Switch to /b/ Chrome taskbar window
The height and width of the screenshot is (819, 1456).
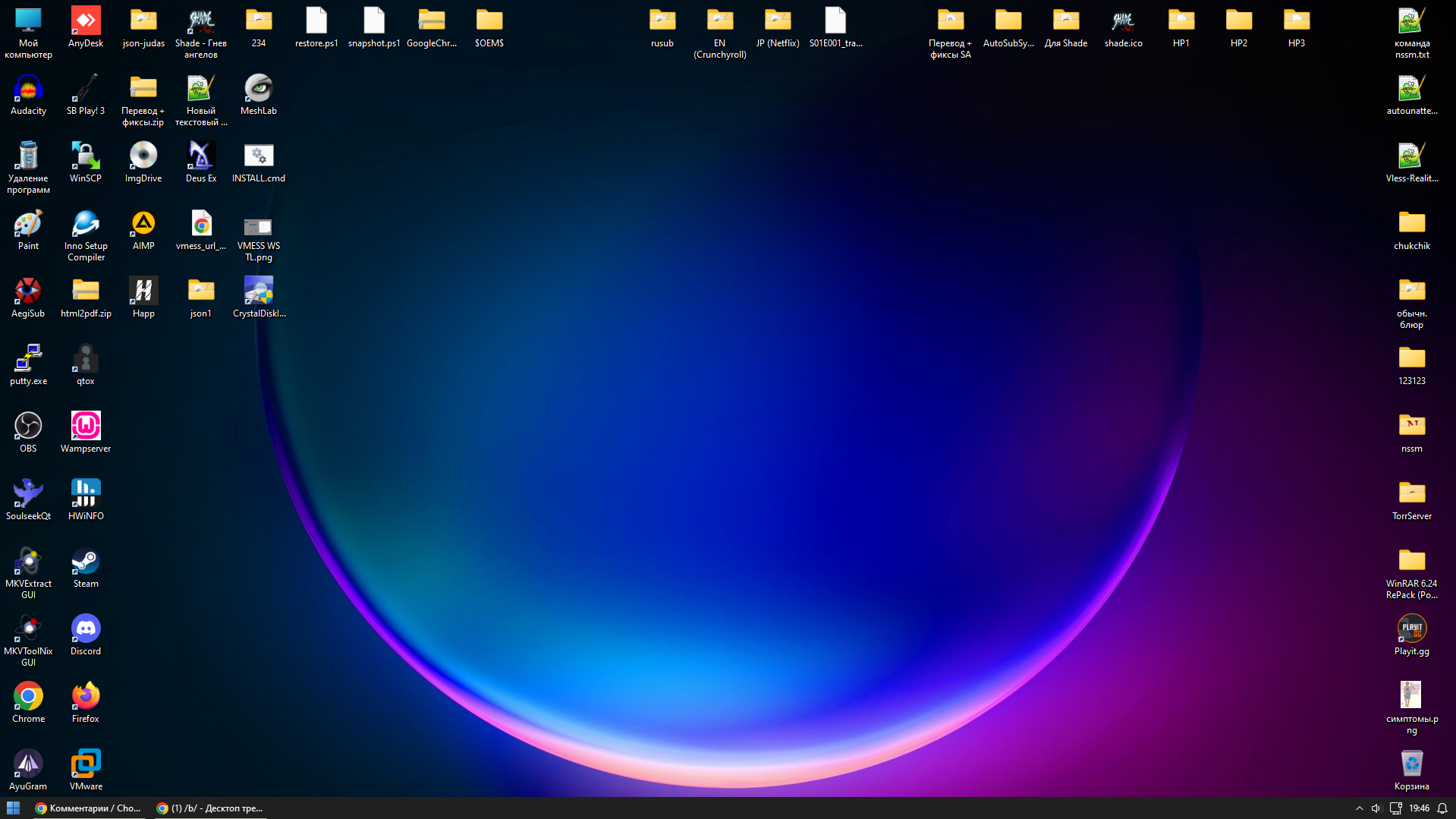[210, 808]
